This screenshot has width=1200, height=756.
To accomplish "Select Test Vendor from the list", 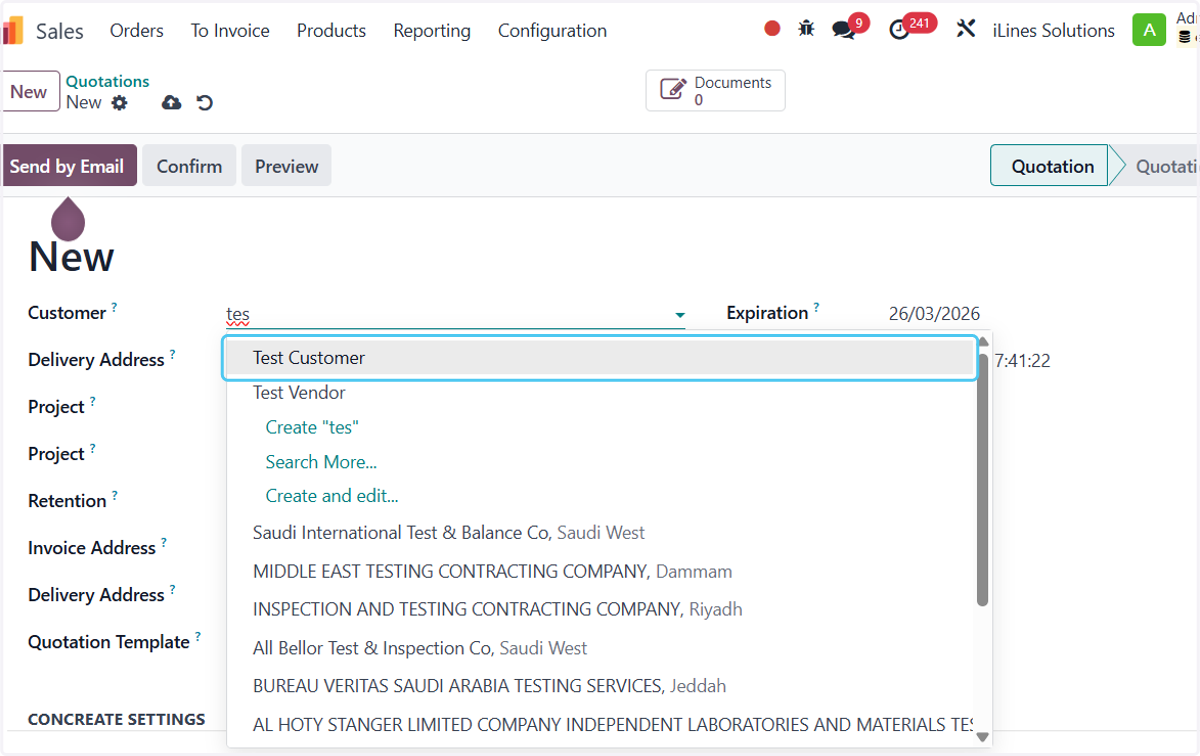I will tap(600, 393).
